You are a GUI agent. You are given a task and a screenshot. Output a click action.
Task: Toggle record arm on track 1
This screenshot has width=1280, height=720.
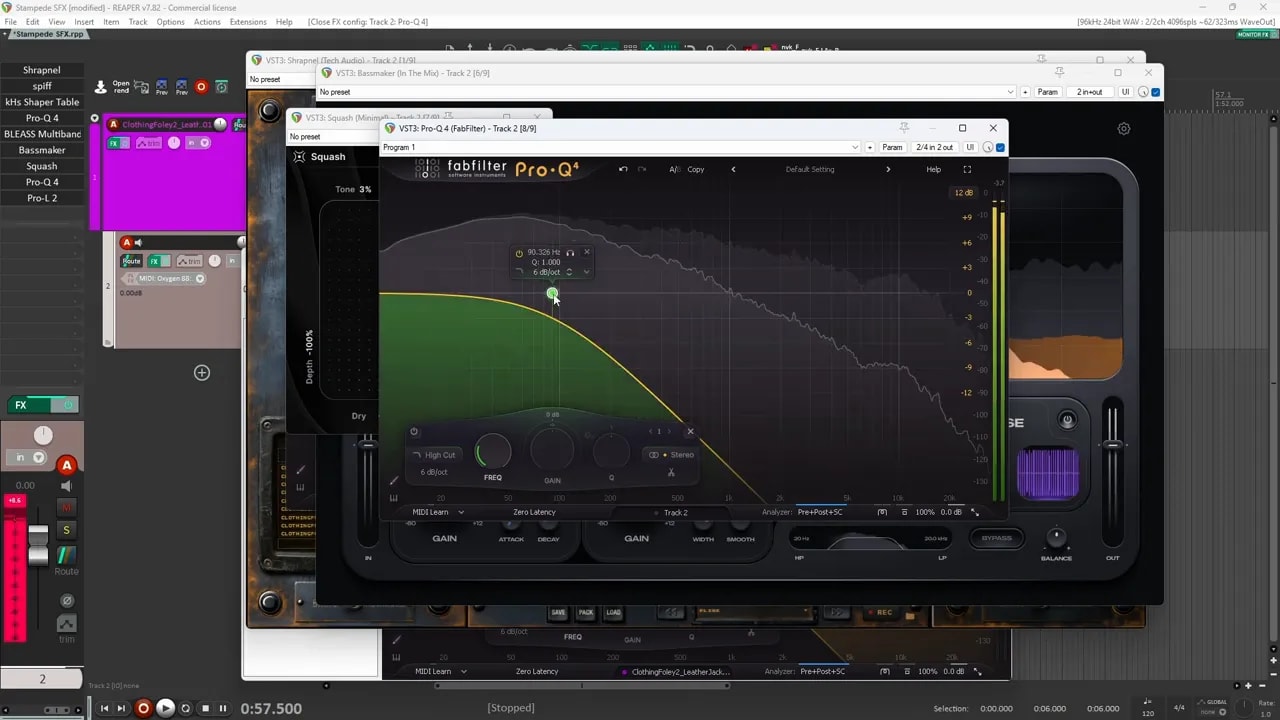click(113, 125)
